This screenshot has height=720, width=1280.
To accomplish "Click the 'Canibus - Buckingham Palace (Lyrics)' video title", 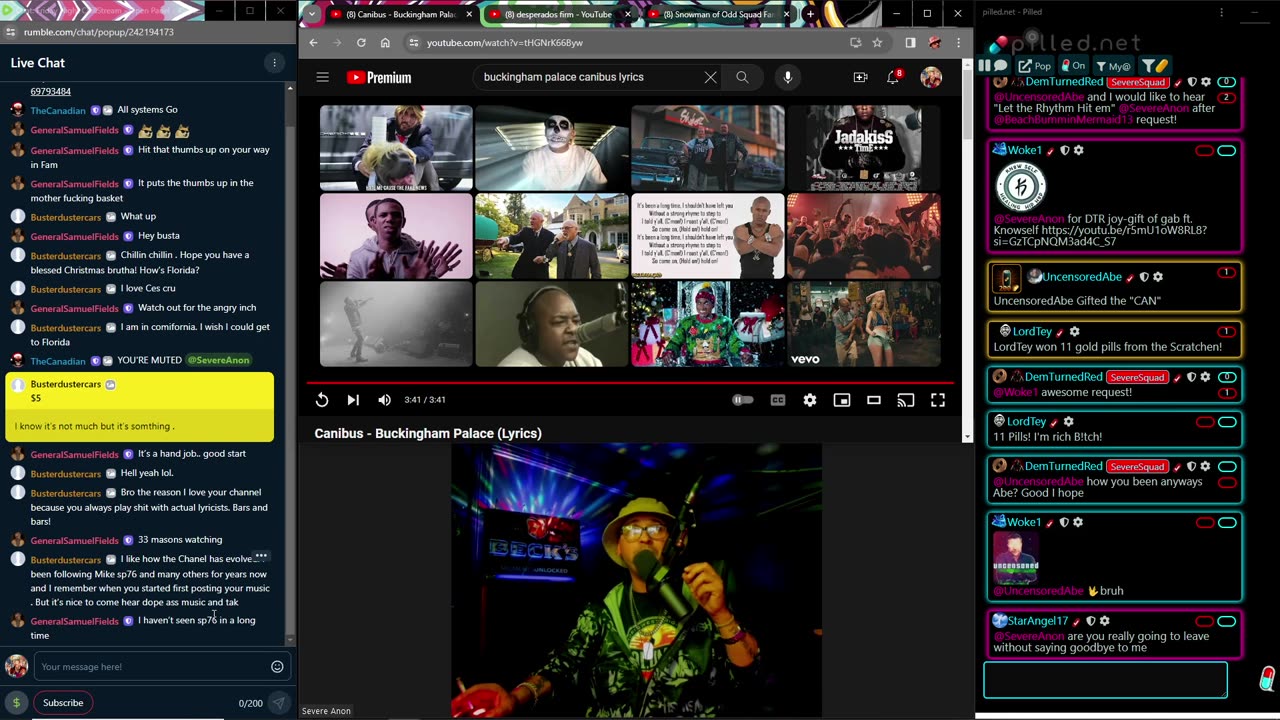I will 428,433.
